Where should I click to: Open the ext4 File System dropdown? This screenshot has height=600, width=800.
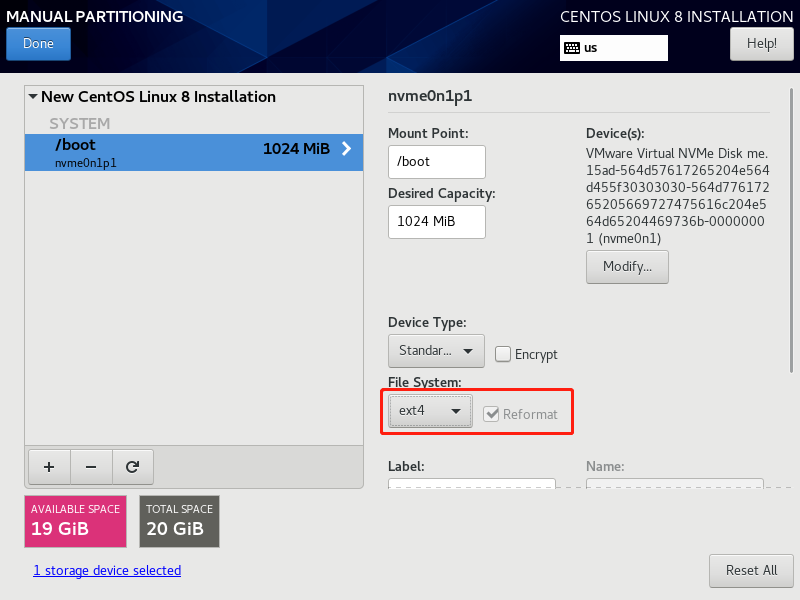430,411
